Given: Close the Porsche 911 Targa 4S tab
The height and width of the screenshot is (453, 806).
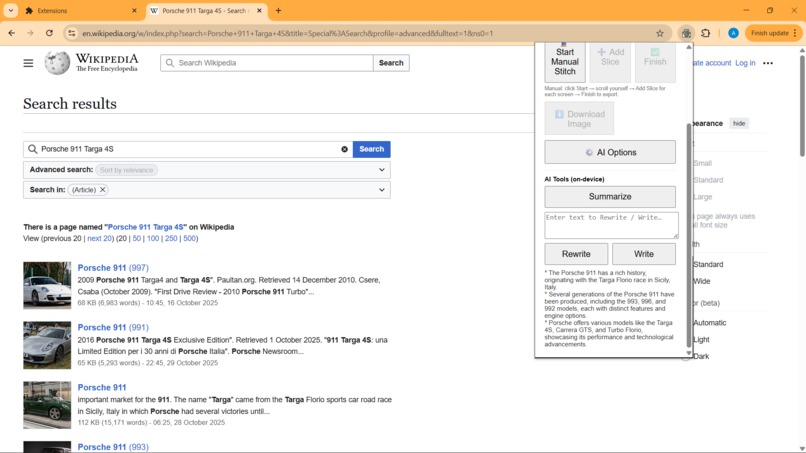Looking at the screenshot, I should point(260,10).
